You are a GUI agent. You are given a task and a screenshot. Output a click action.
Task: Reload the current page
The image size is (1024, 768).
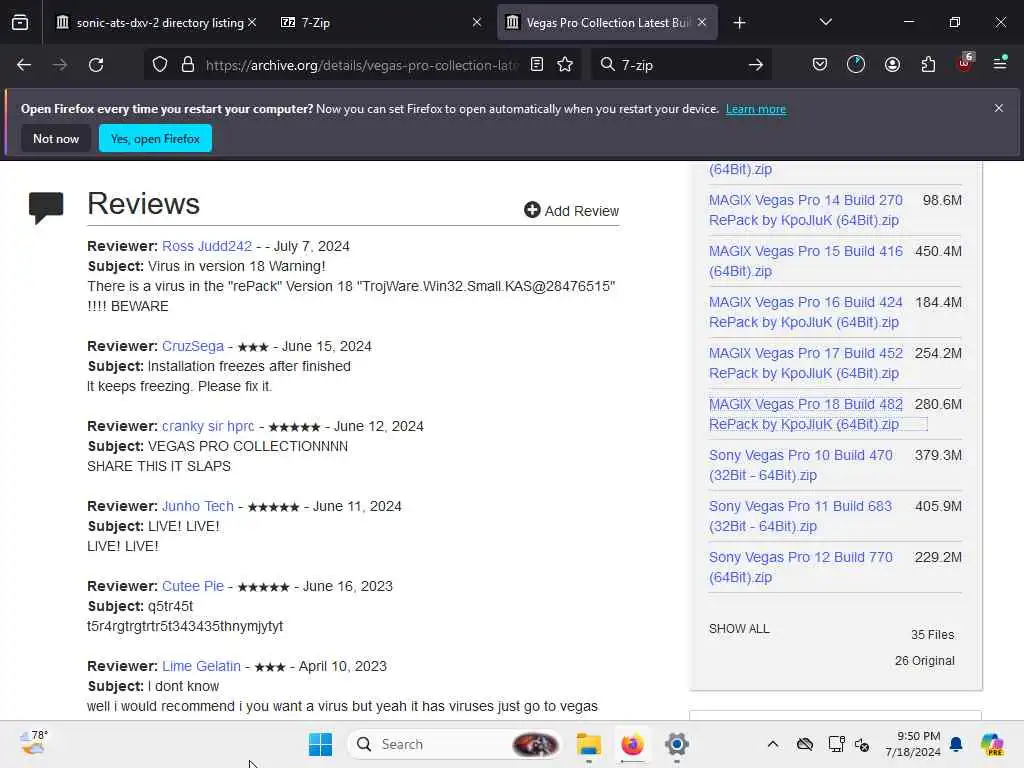pos(96,65)
